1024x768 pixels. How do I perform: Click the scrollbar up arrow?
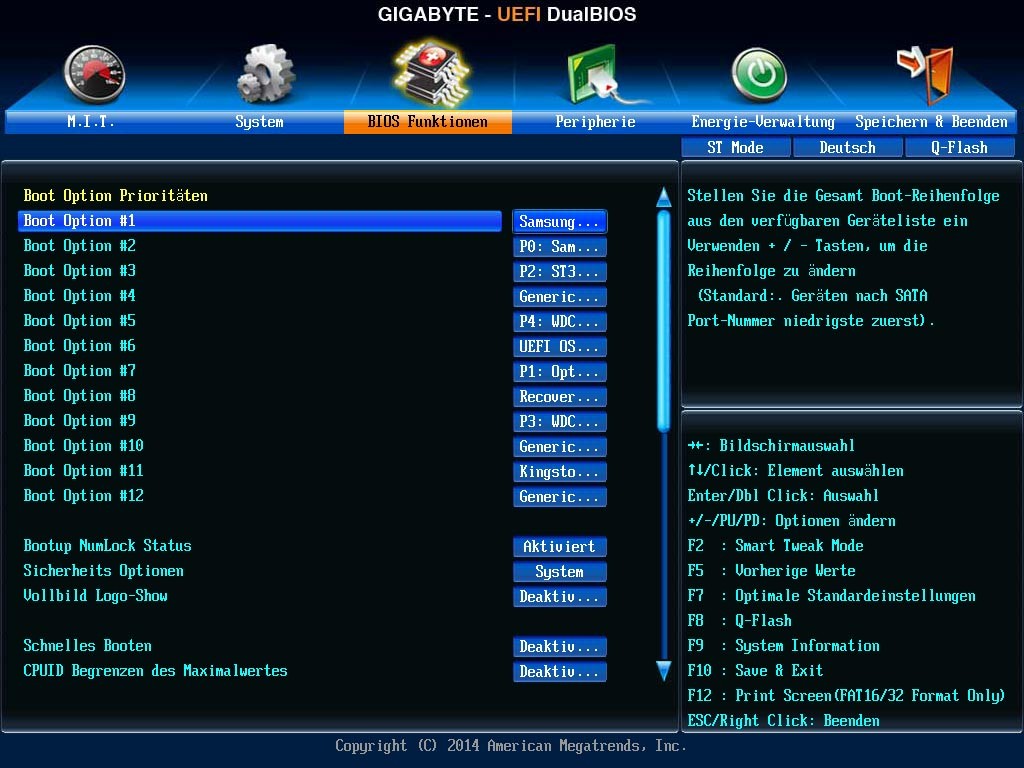(664, 198)
